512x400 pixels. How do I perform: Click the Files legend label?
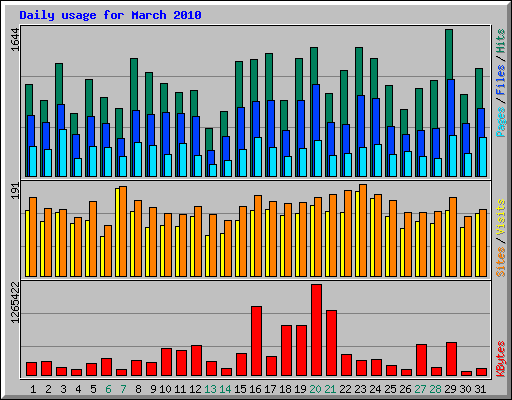[x=501, y=80]
